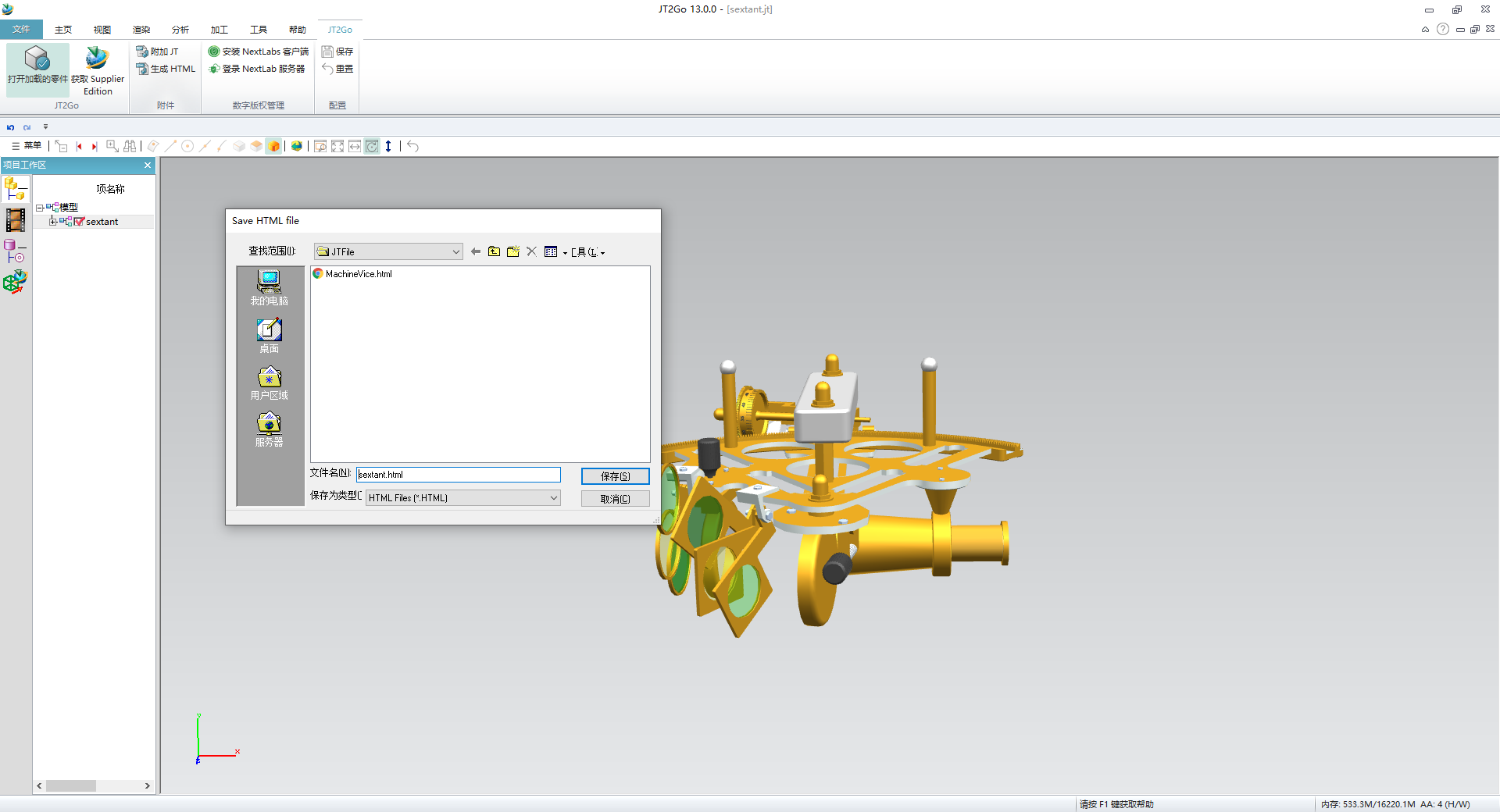Open the 视图 ribbon tab
Screen dimensions: 1500x812
(102, 30)
